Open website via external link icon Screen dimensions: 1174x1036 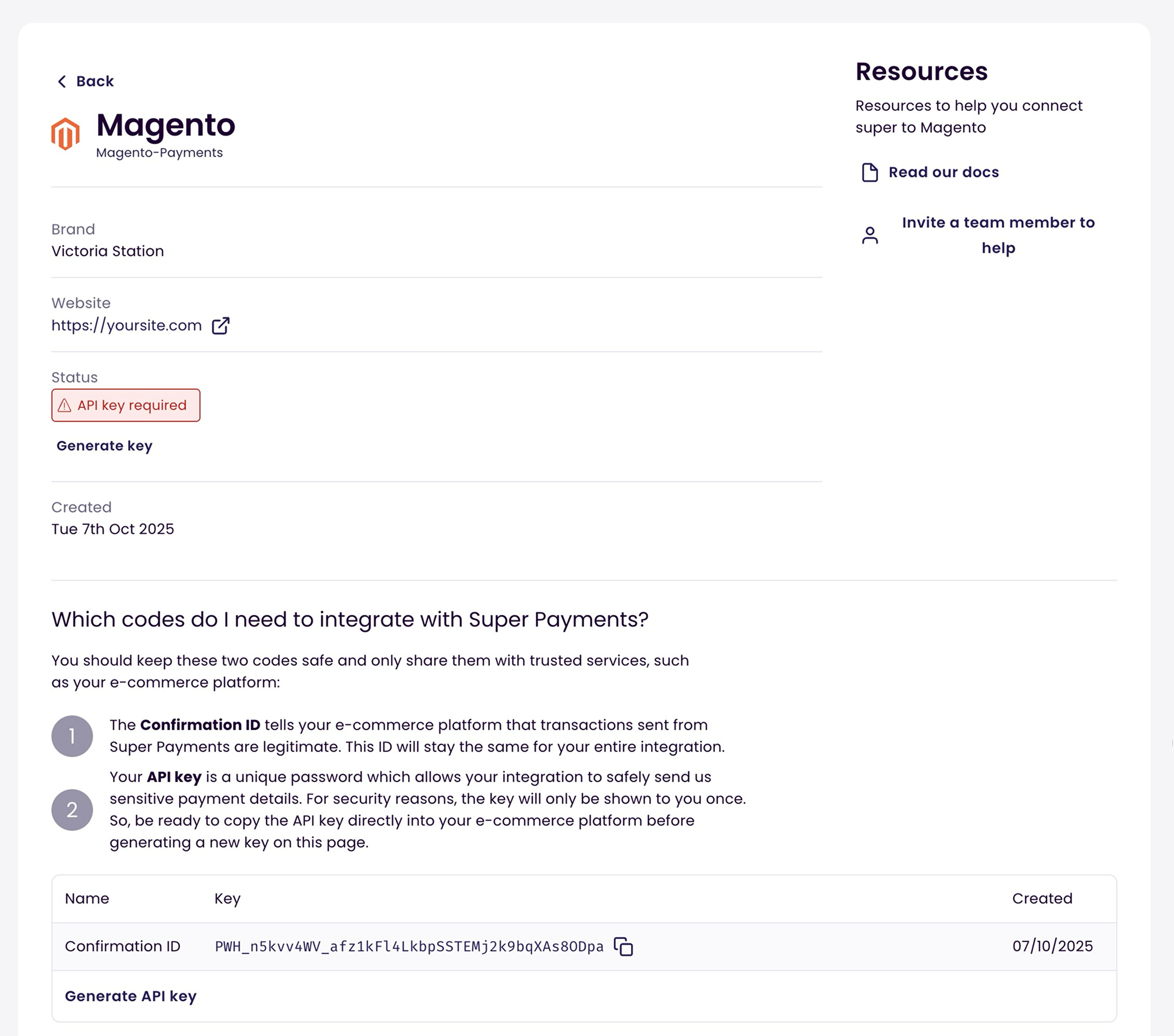[221, 326]
